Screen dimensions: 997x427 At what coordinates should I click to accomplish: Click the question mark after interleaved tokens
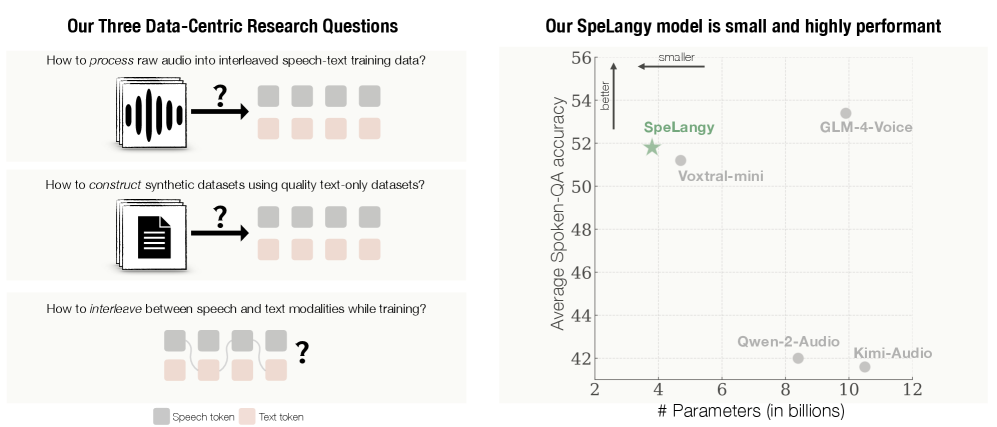click(302, 351)
